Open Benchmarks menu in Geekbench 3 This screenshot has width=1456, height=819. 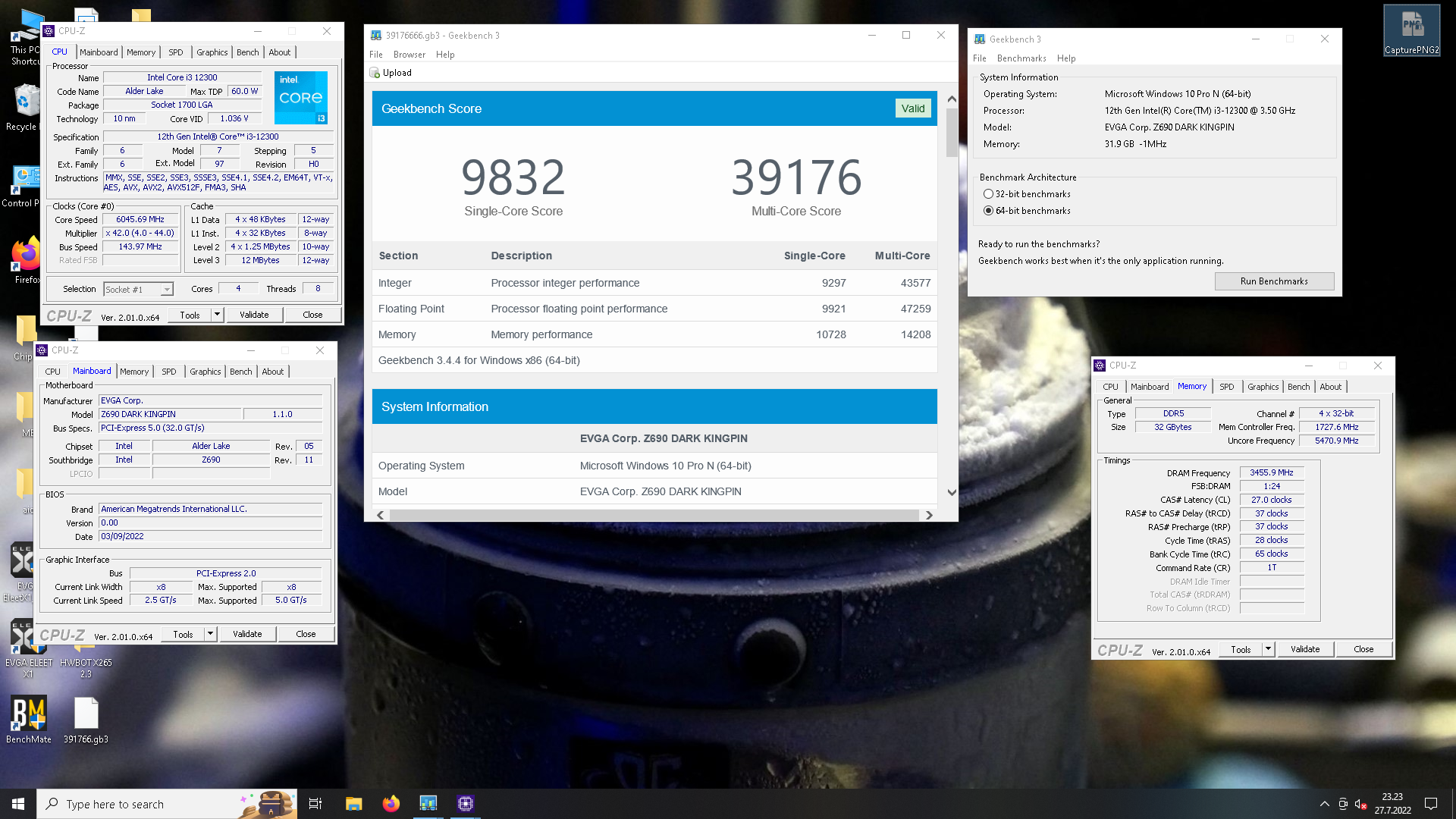click(x=1021, y=58)
